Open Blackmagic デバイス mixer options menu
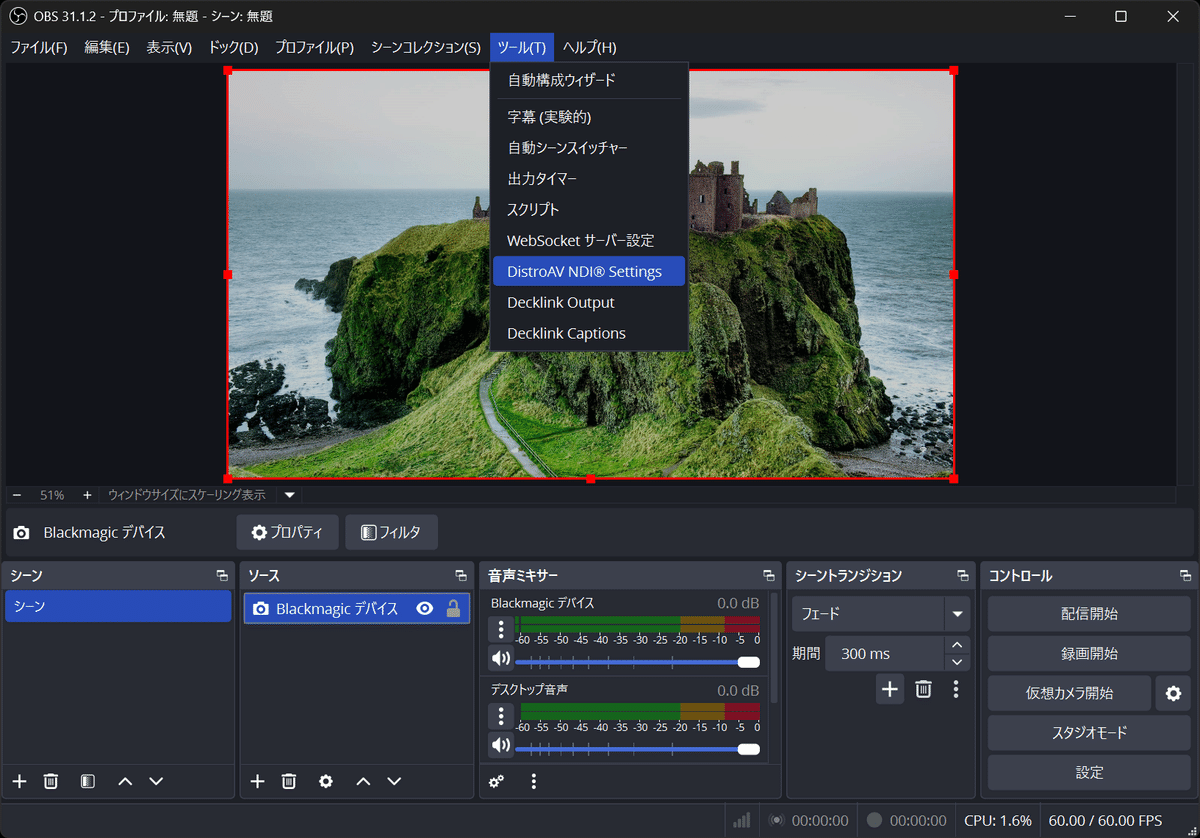 tap(501, 628)
